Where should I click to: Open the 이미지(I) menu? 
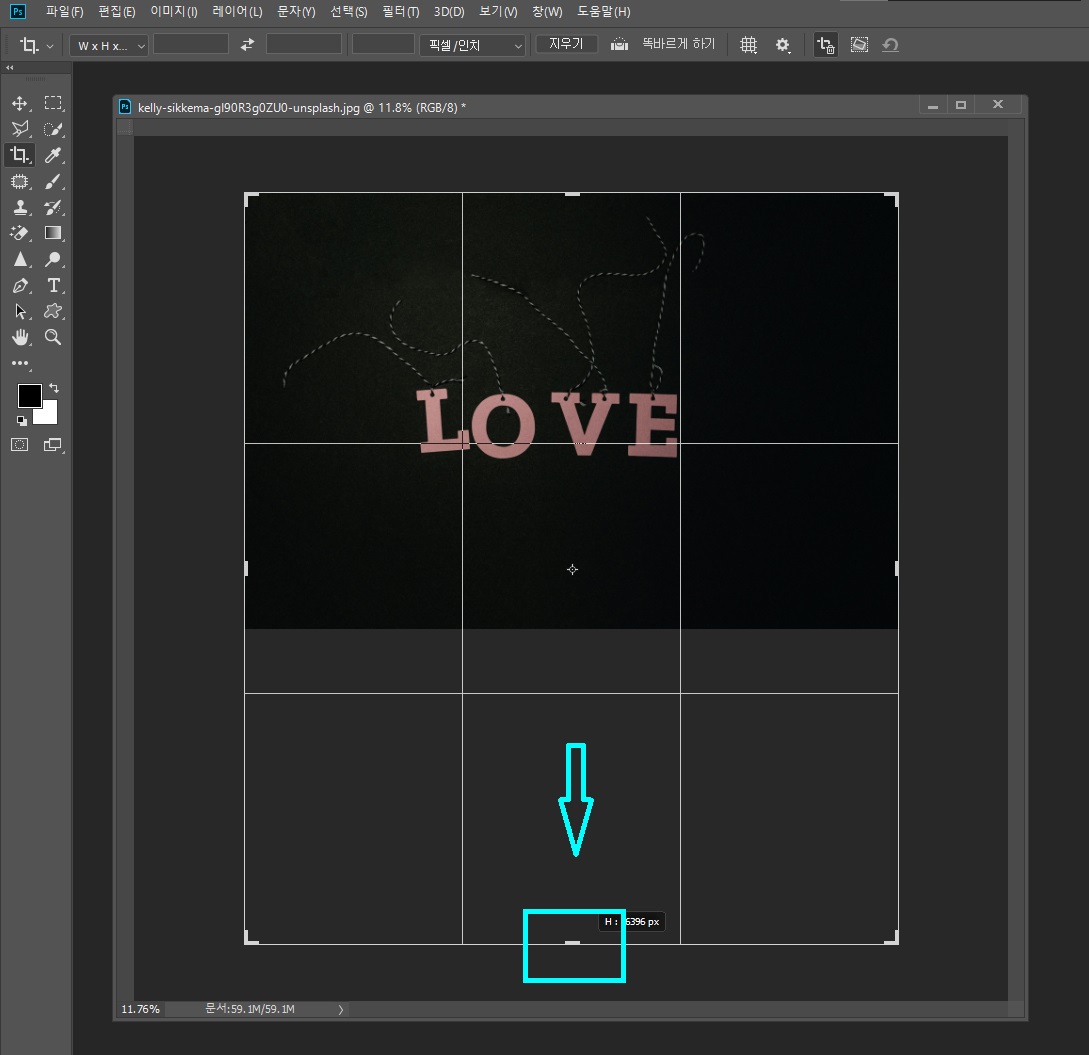pyautogui.click(x=174, y=12)
